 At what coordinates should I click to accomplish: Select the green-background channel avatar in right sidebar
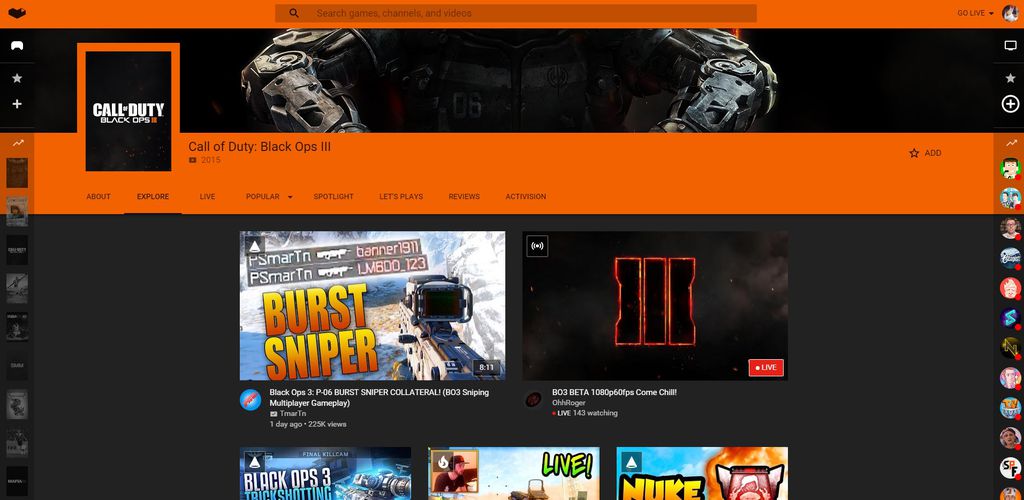[x=1010, y=168]
